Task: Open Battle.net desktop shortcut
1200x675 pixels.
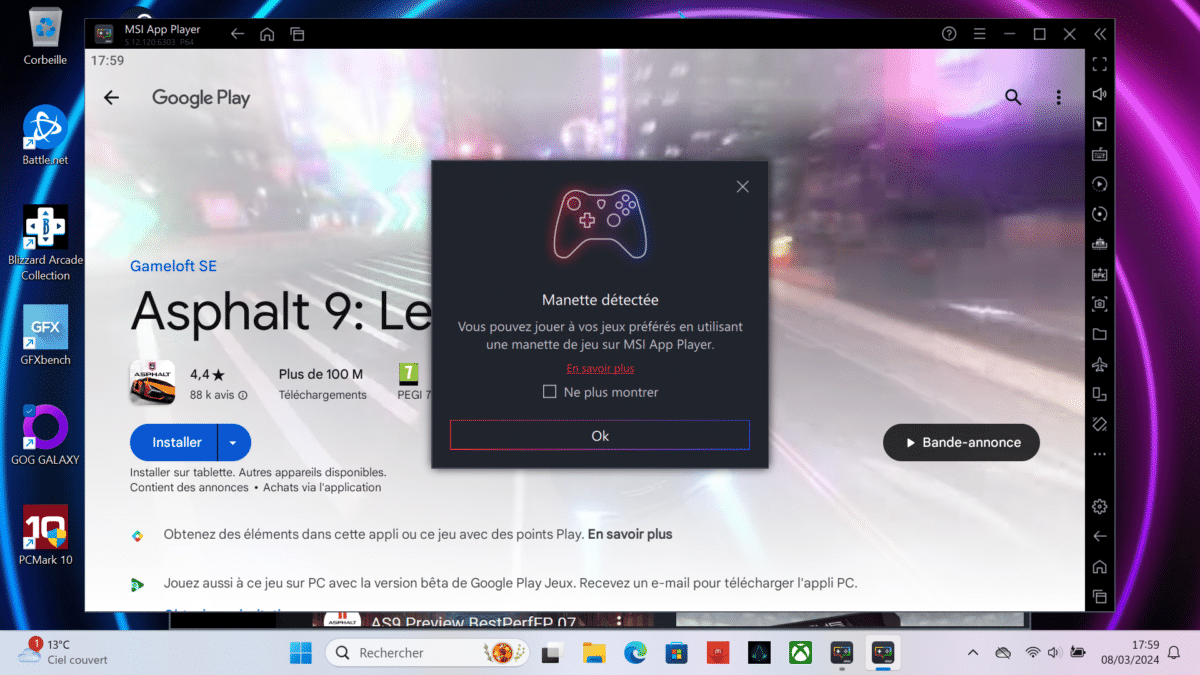Action: click(x=45, y=135)
